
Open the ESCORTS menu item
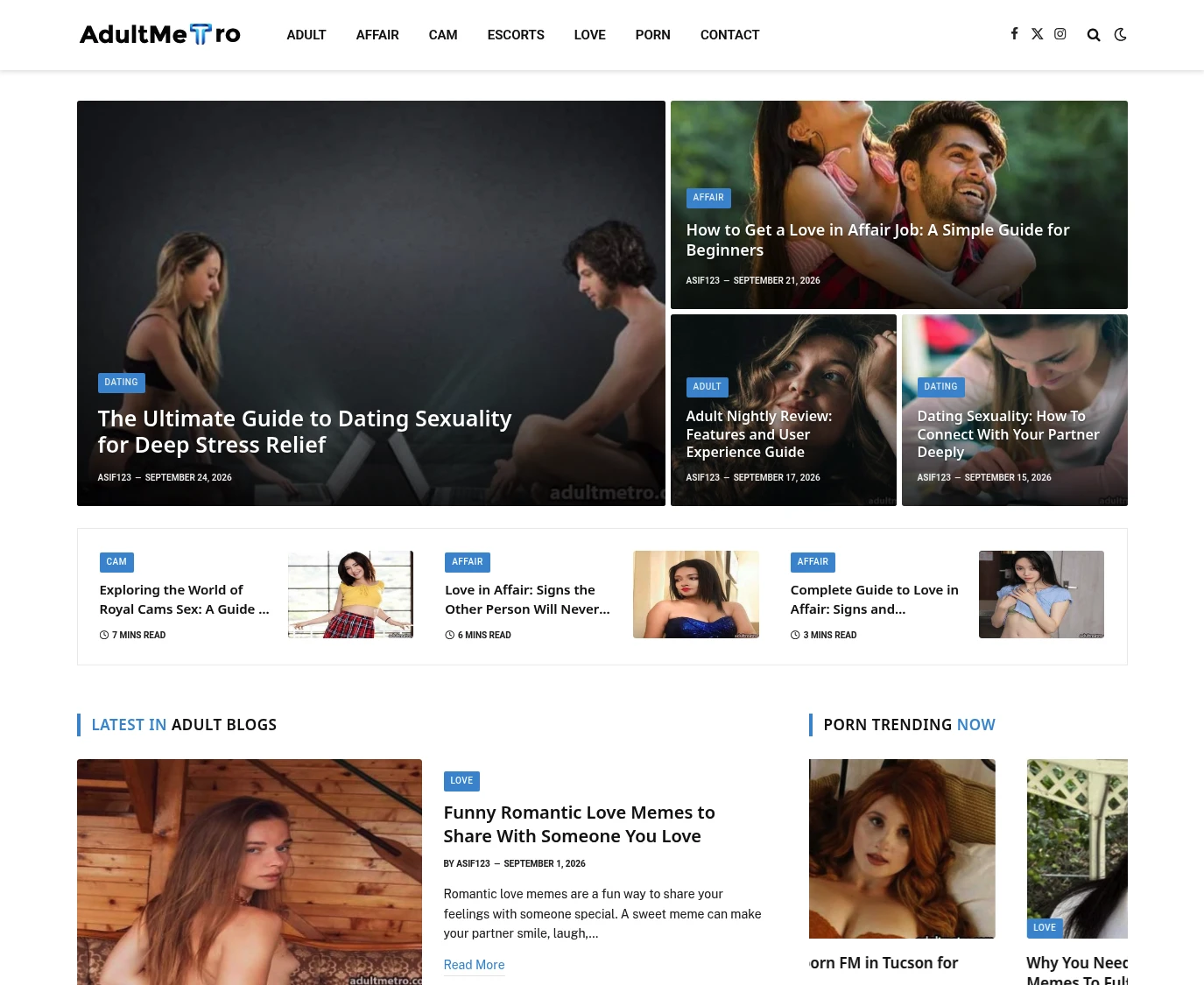pos(516,35)
